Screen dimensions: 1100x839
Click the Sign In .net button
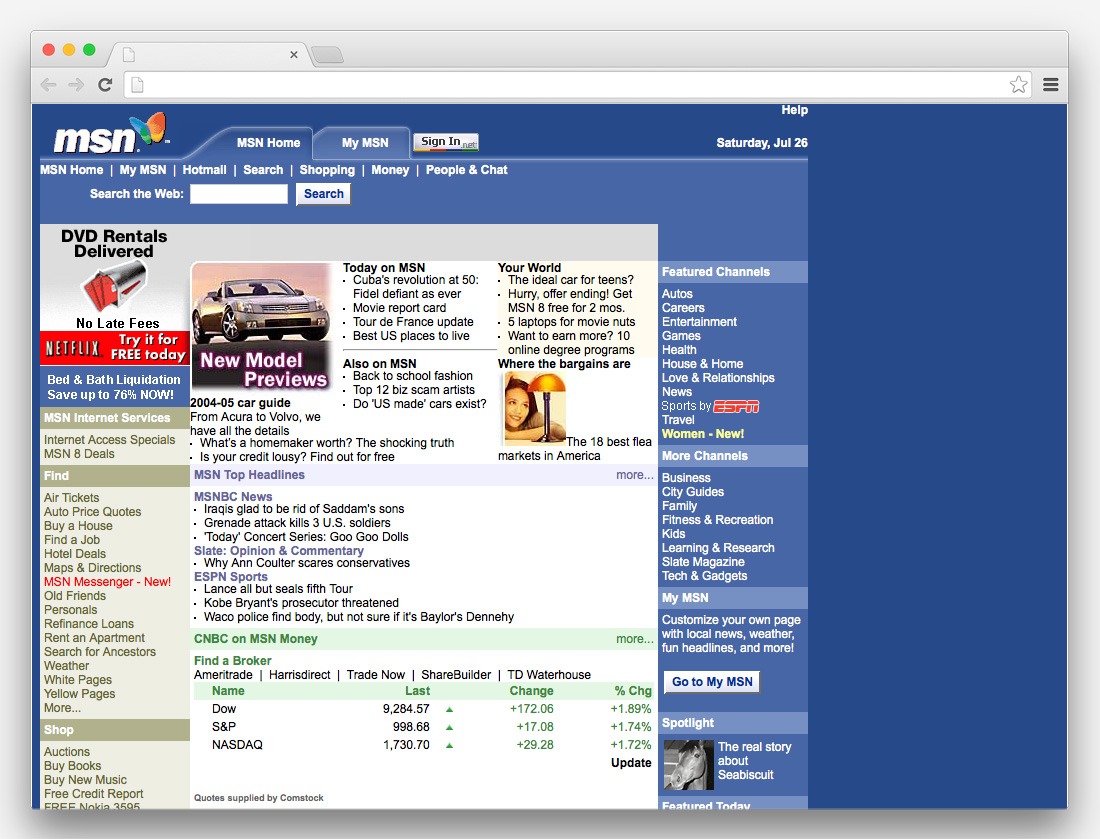pyautogui.click(x=445, y=142)
